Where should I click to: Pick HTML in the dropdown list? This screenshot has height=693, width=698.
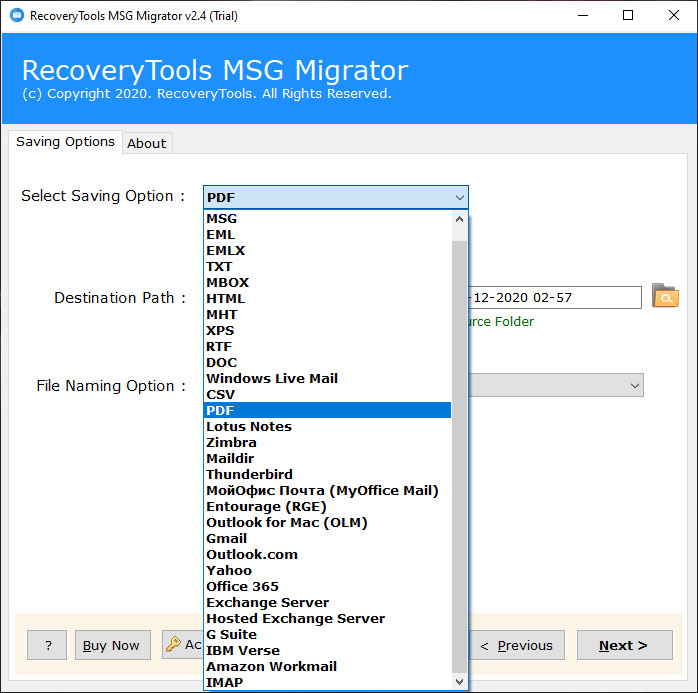click(x=328, y=299)
